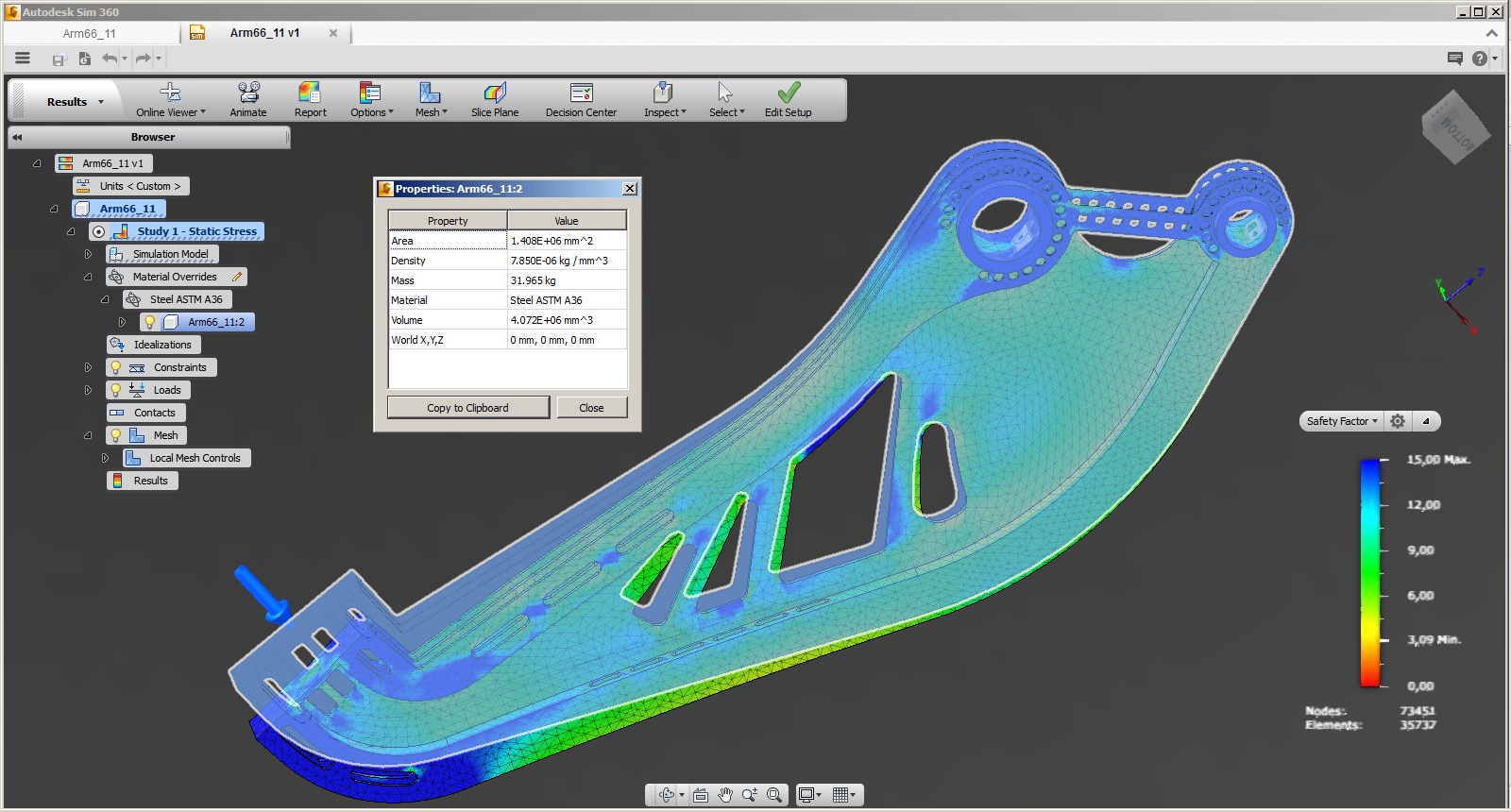The width and height of the screenshot is (1511, 812).
Task: Activate the Slice Plane tool
Action: pyautogui.click(x=495, y=100)
